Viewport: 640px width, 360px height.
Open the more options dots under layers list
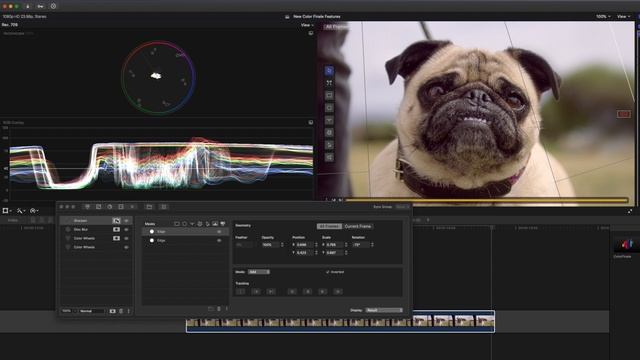[129, 311]
